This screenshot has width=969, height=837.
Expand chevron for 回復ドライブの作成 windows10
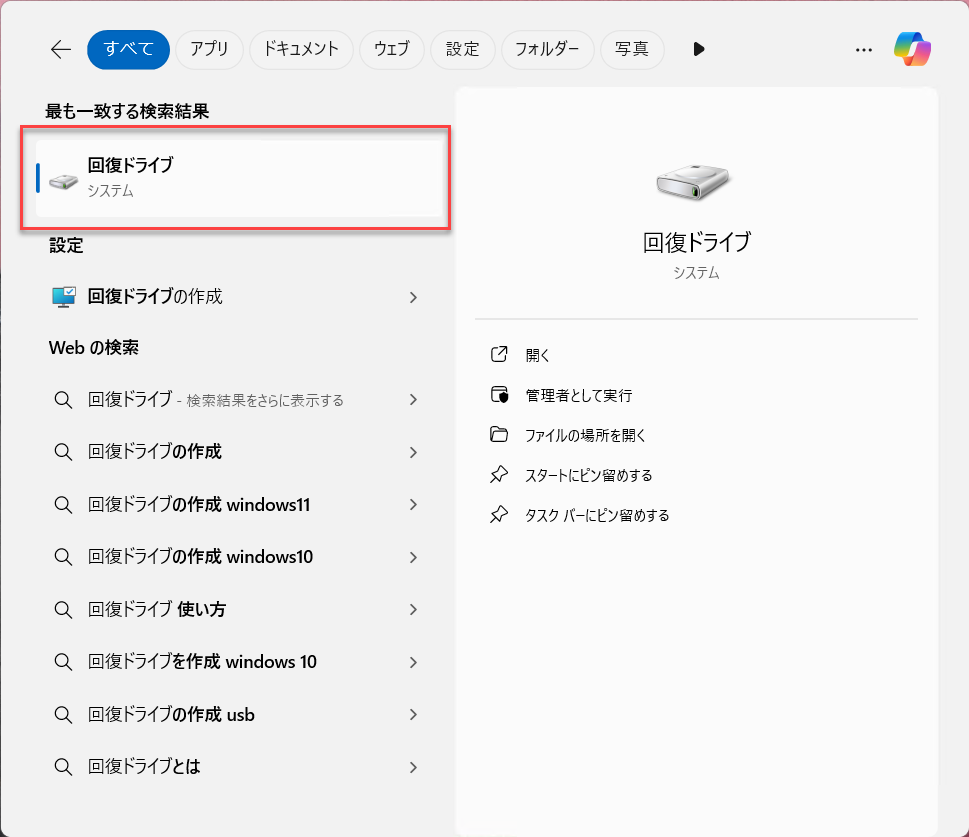pos(413,557)
